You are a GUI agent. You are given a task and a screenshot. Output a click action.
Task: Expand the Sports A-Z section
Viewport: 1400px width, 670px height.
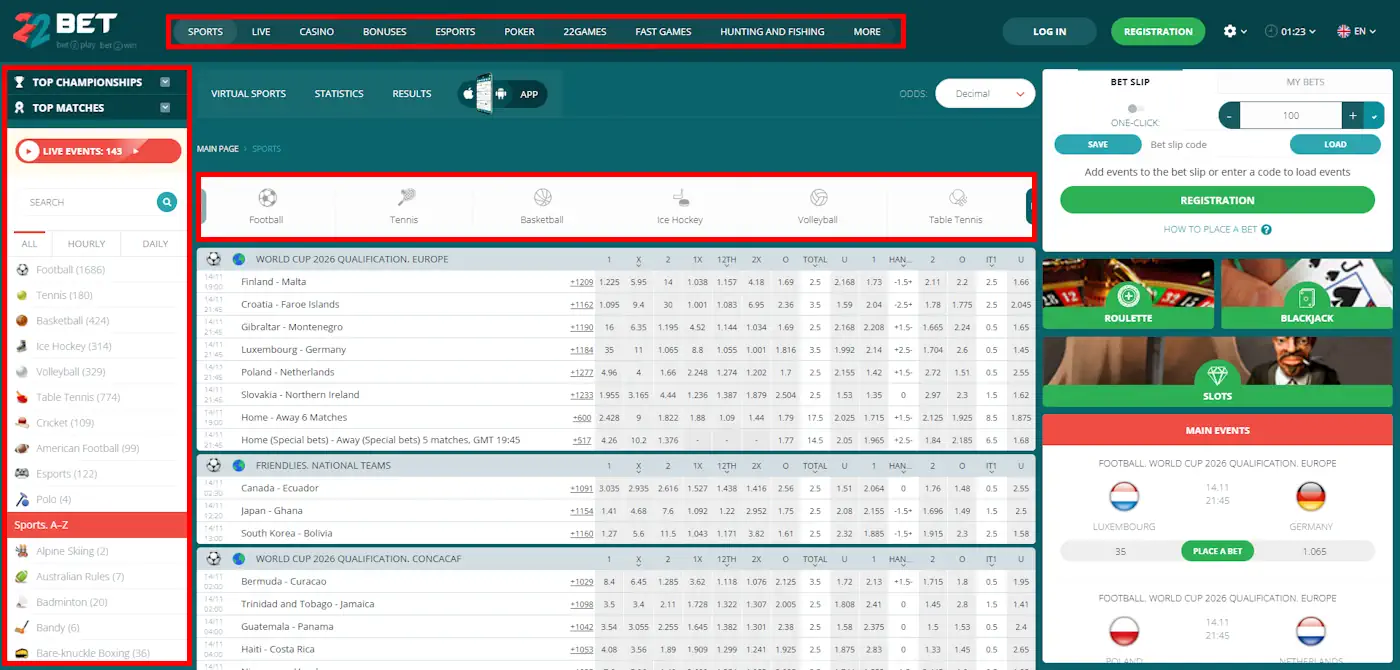[x=96, y=524]
